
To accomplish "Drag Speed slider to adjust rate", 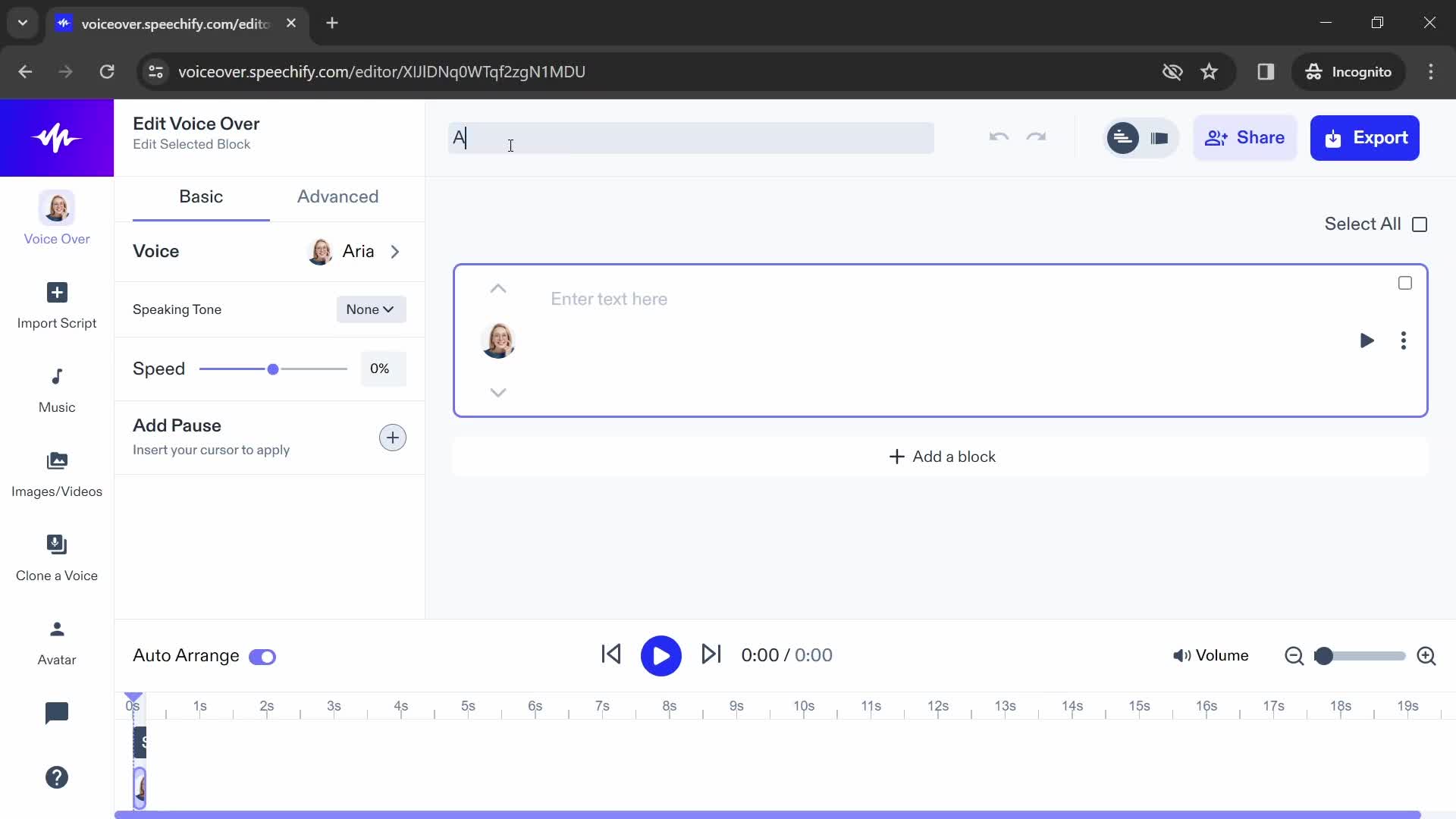I will pos(272,368).
